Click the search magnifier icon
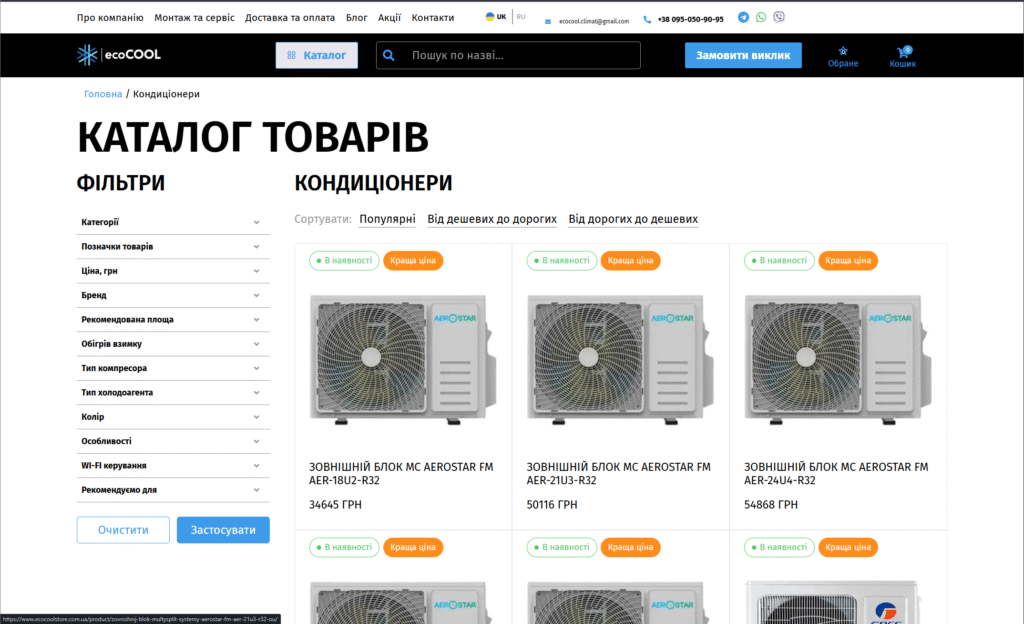The image size is (1024, 624). pos(389,55)
